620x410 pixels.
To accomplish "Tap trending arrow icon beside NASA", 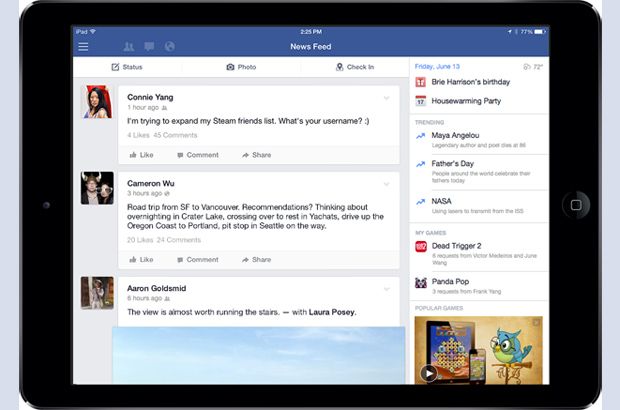I will click(421, 202).
